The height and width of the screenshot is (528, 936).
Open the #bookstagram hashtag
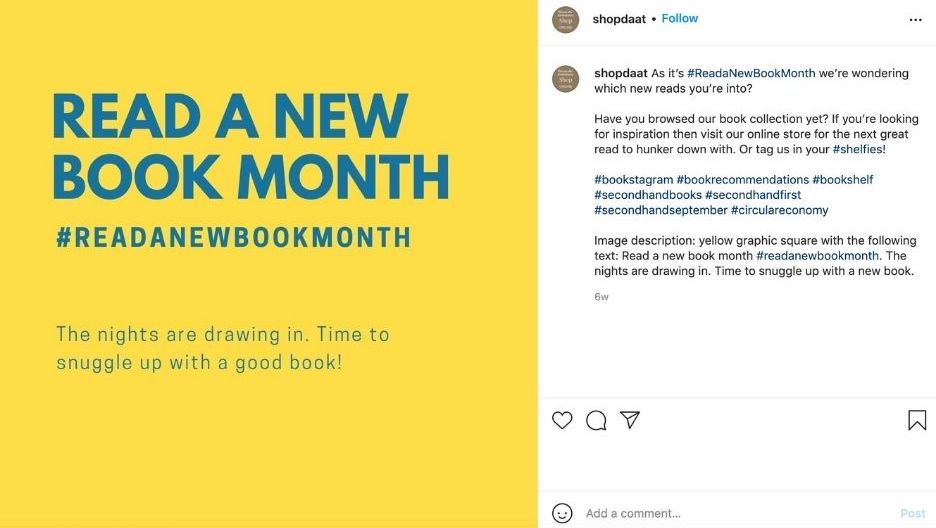click(x=633, y=180)
